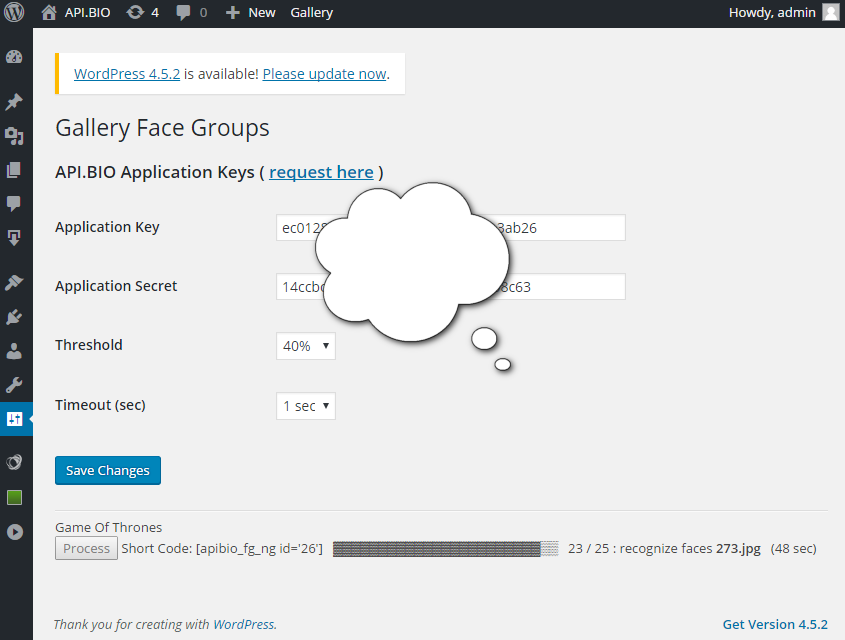The image size is (845, 640).
Task: Follow the WordPress 4.5.2 link
Action: tap(127, 74)
